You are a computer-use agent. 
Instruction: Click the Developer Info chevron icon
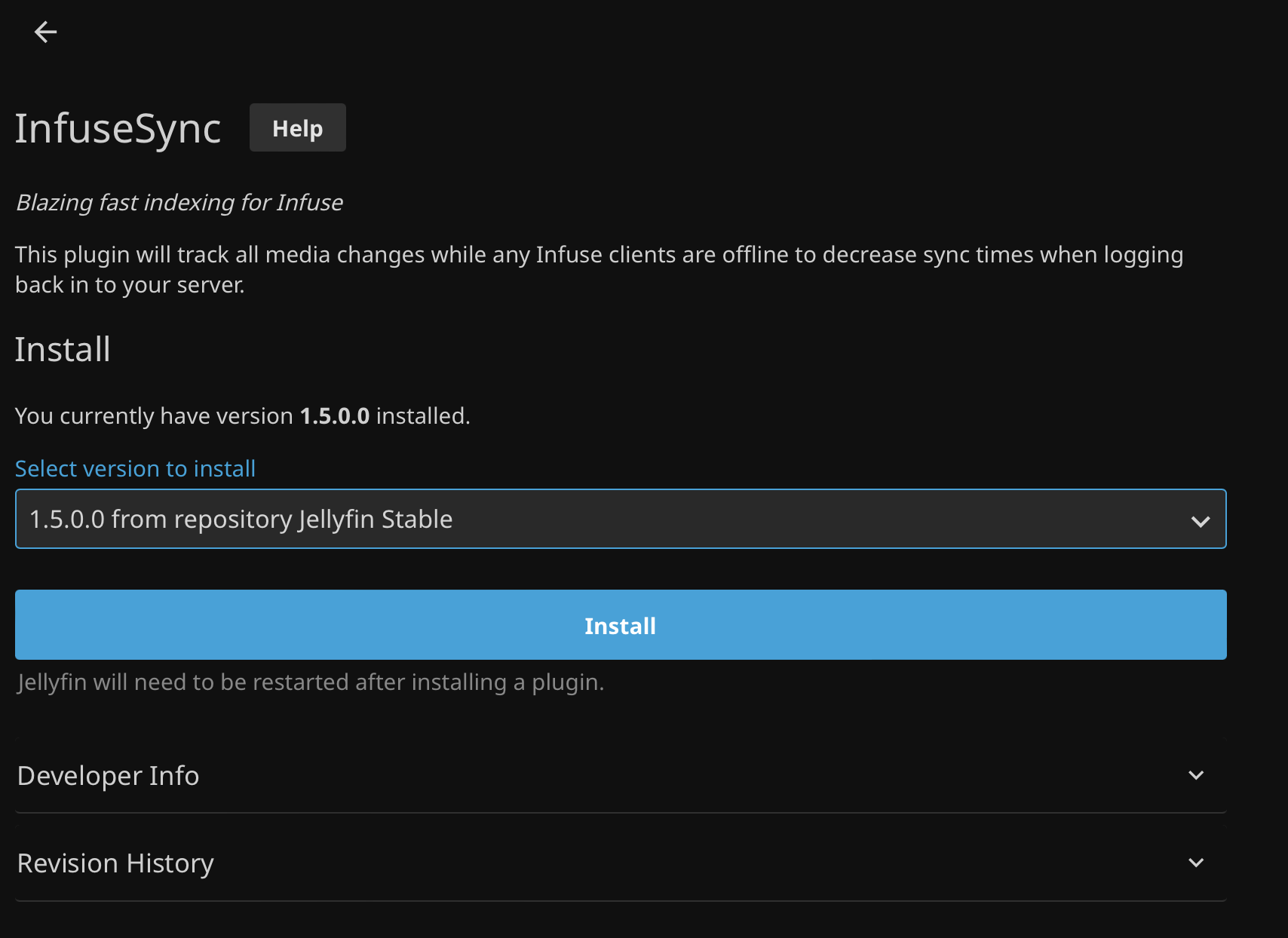click(x=1195, y=774)
